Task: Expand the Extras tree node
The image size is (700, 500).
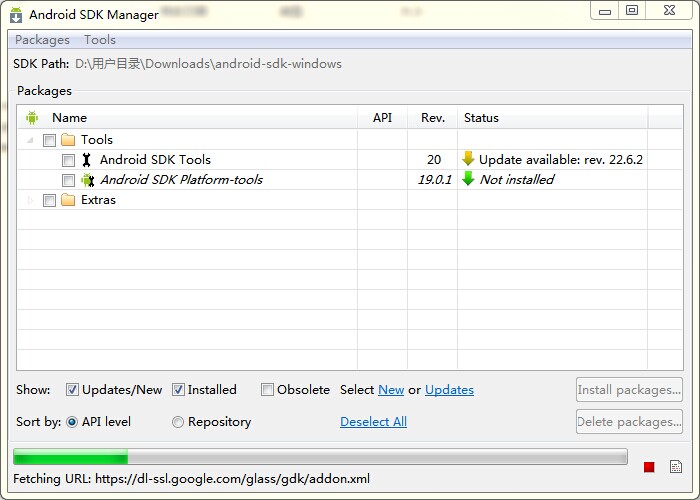Action: pyautogui.click(x=30, y=200)
